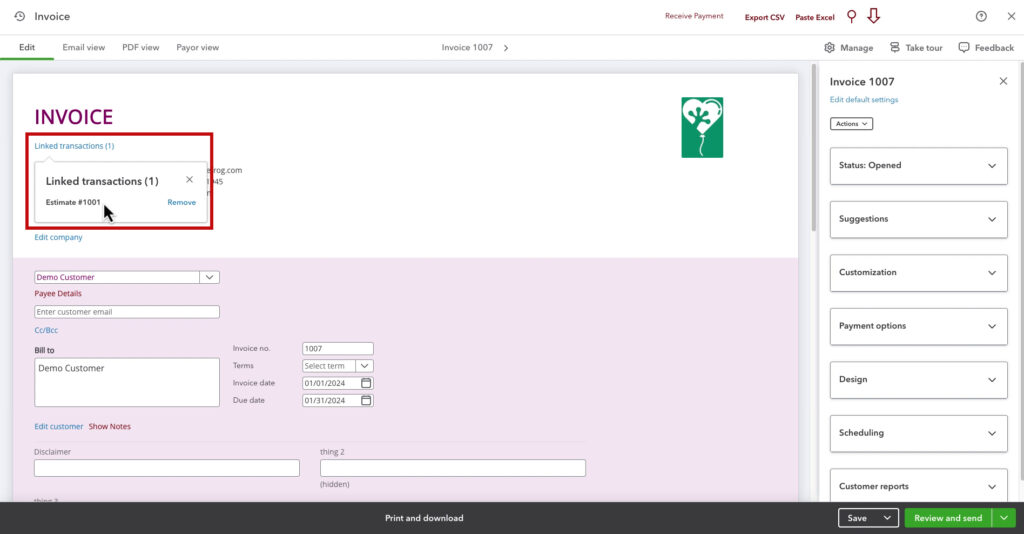Image resolution: width=1024 pixels, height=534 pixels.
Task: Open Review and send dropdown arrow
Action: click(x=1004, y=518)
